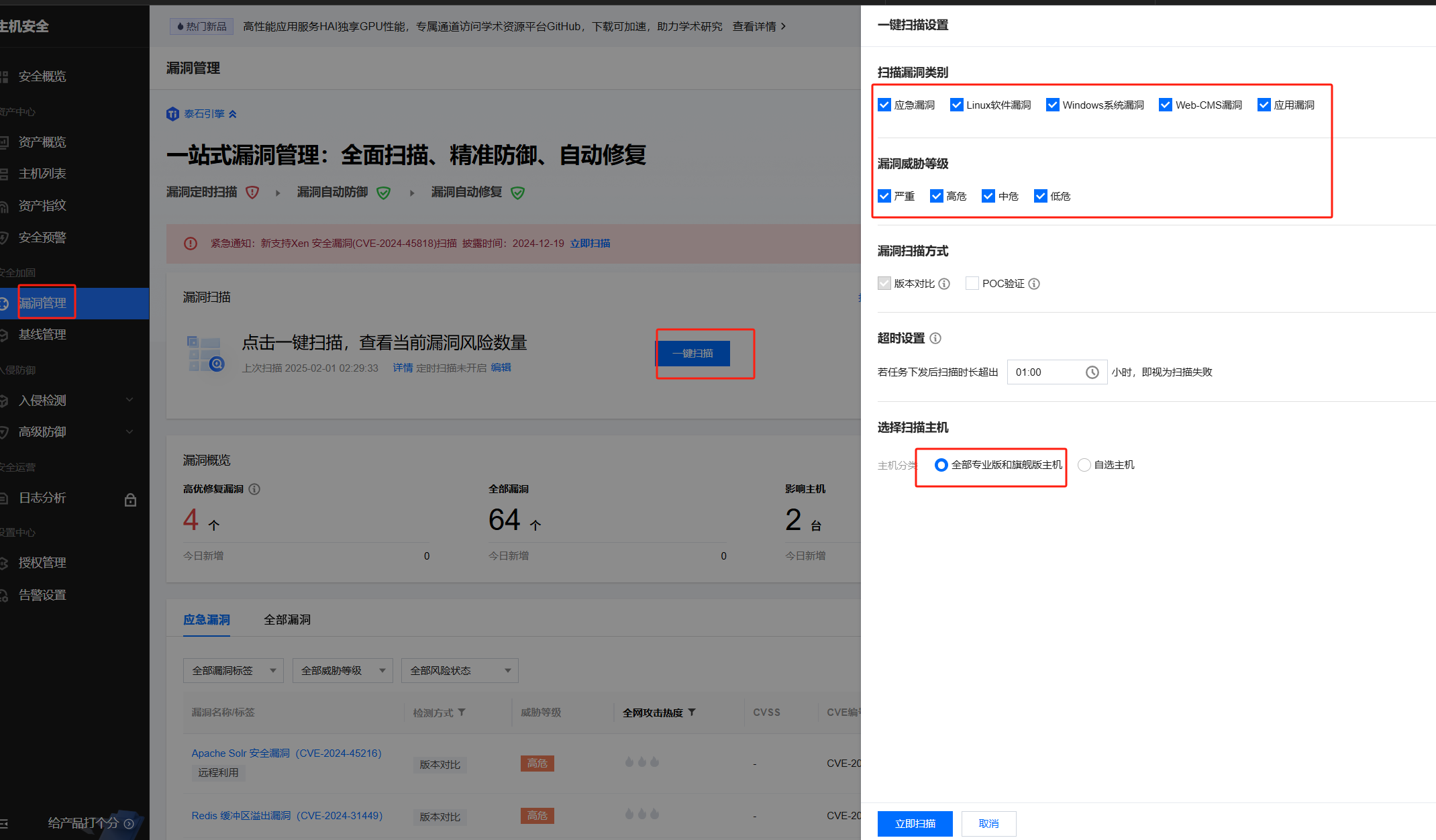Click the 泰石引擎 shield logo icon
1436x840 pixels.
click(172, 114)
